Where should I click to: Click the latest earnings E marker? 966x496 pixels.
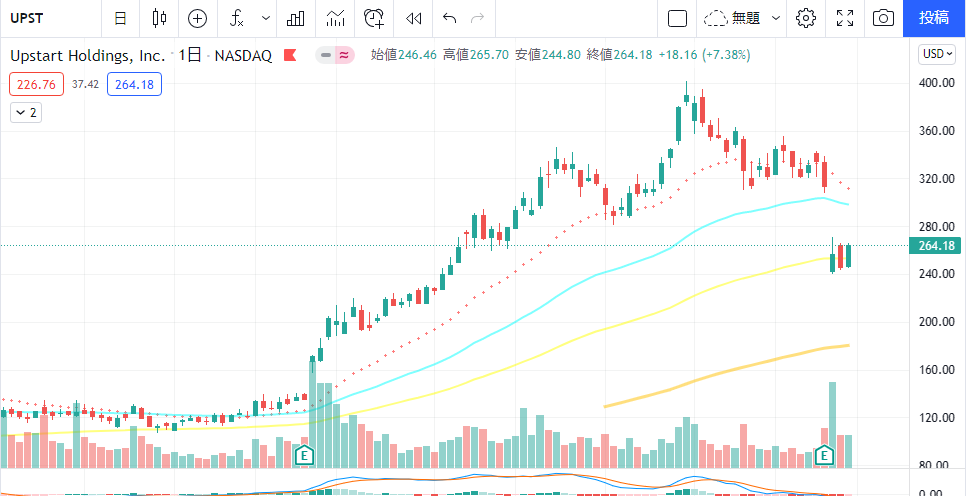click(824, 456)
